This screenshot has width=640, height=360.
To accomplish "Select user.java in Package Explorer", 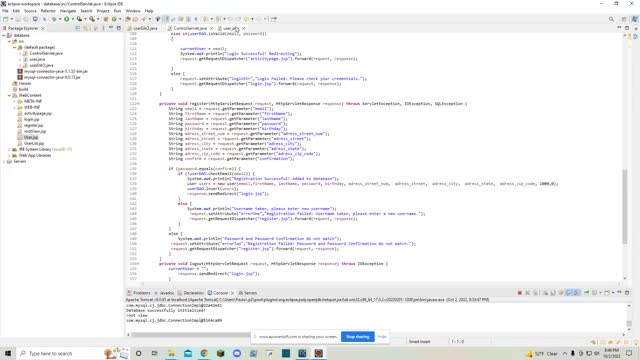I will tap(37, 59).
